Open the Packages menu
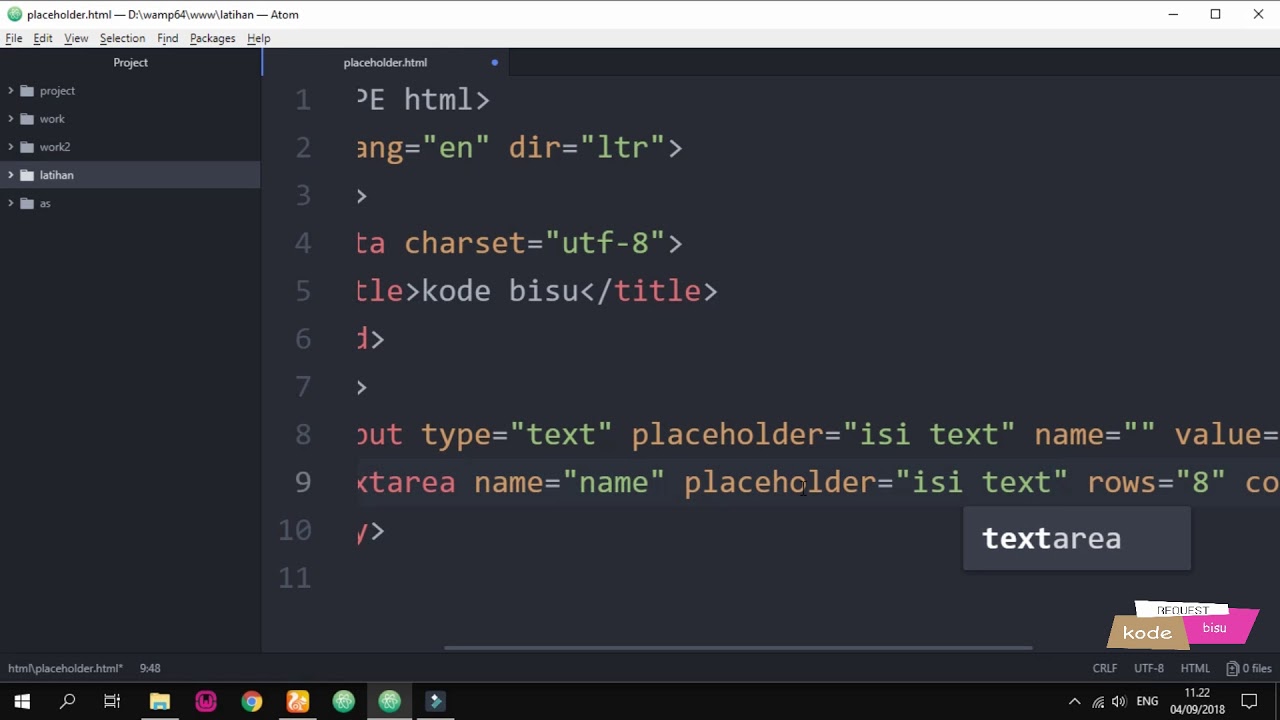Viewport: 1280px width, 720px height. point(212,38)
